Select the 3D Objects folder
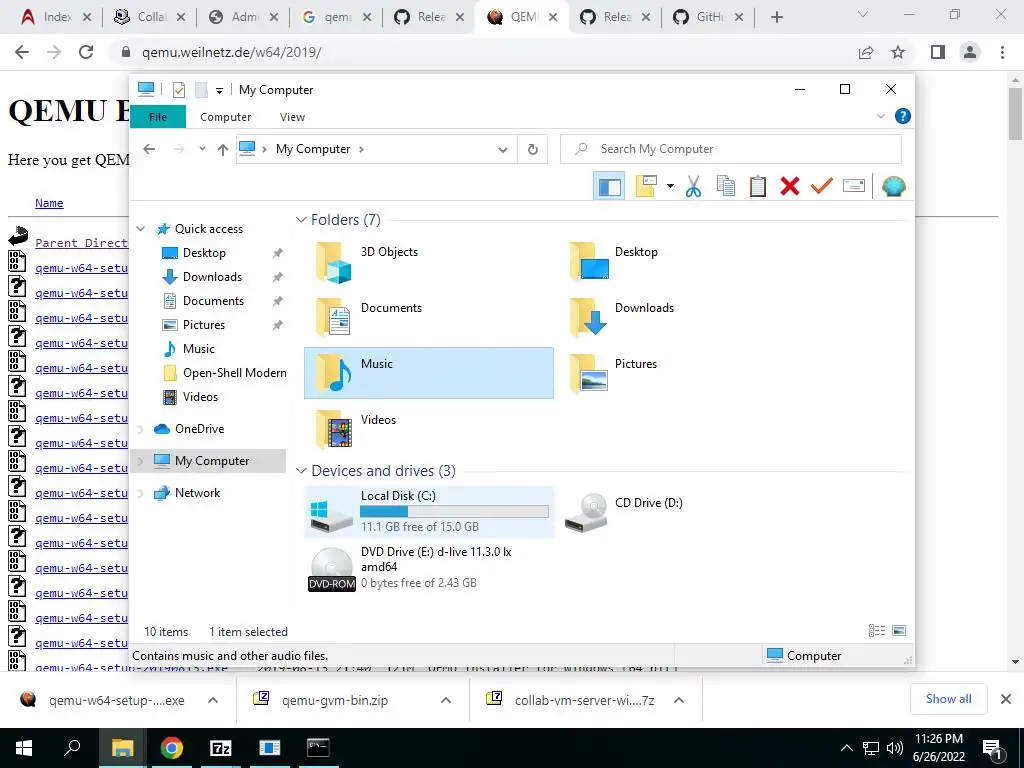Image resolution: width=1024 pixels, height=768 pixels. click(x=429, y=261)
